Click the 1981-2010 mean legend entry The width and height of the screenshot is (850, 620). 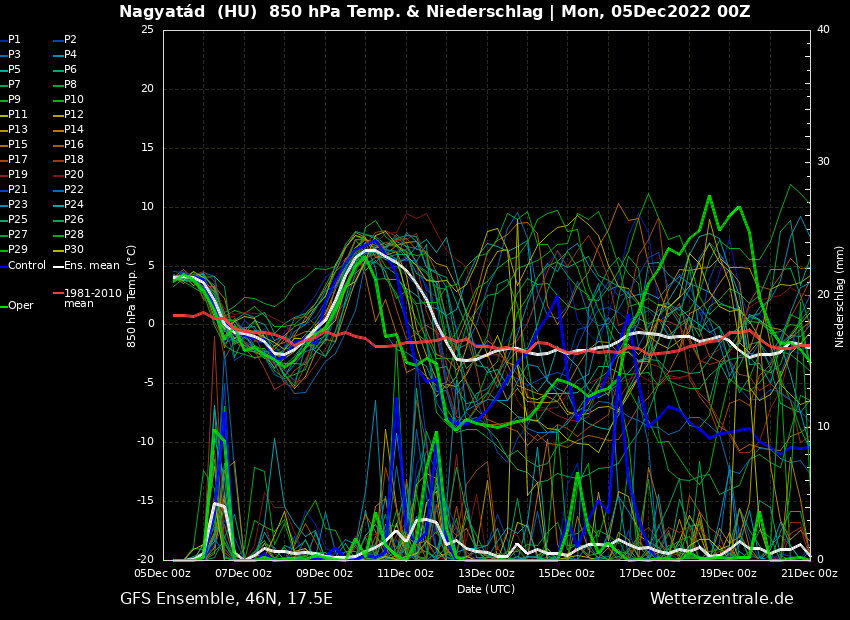[92, 299]
